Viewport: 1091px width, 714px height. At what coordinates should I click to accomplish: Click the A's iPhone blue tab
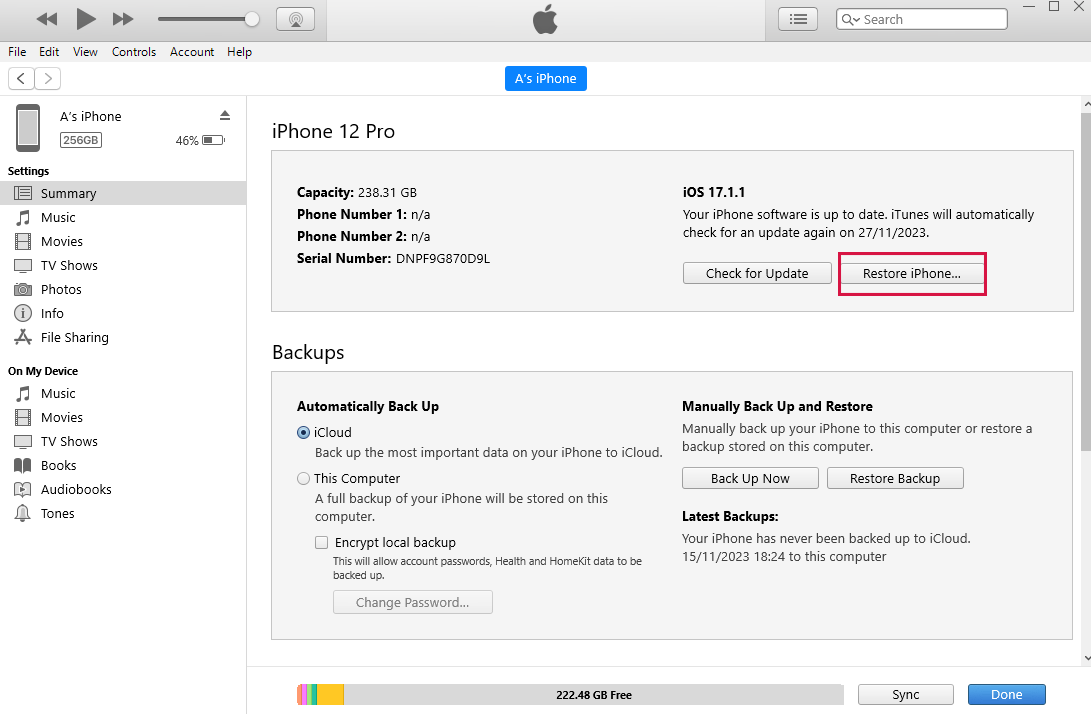(546, 79)
